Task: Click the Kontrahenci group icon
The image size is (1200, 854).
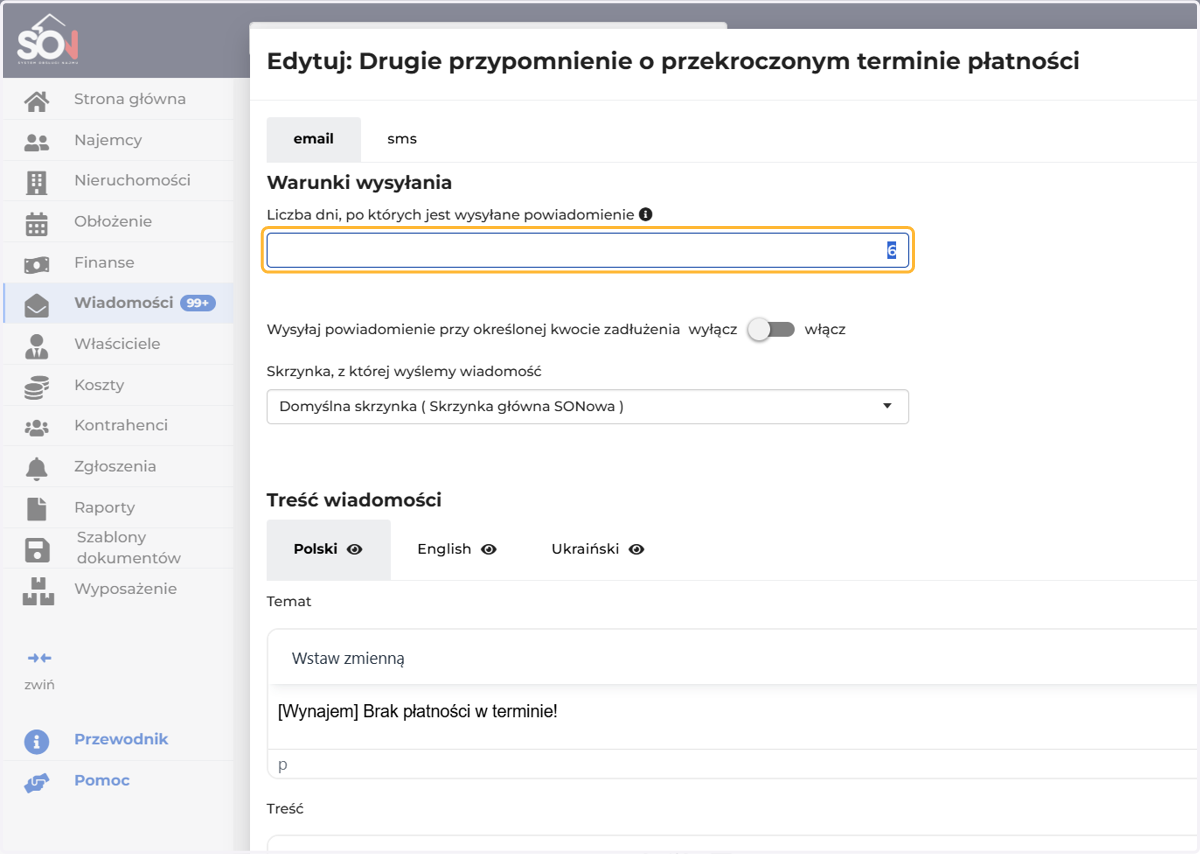Action: [x=37, y=427]
